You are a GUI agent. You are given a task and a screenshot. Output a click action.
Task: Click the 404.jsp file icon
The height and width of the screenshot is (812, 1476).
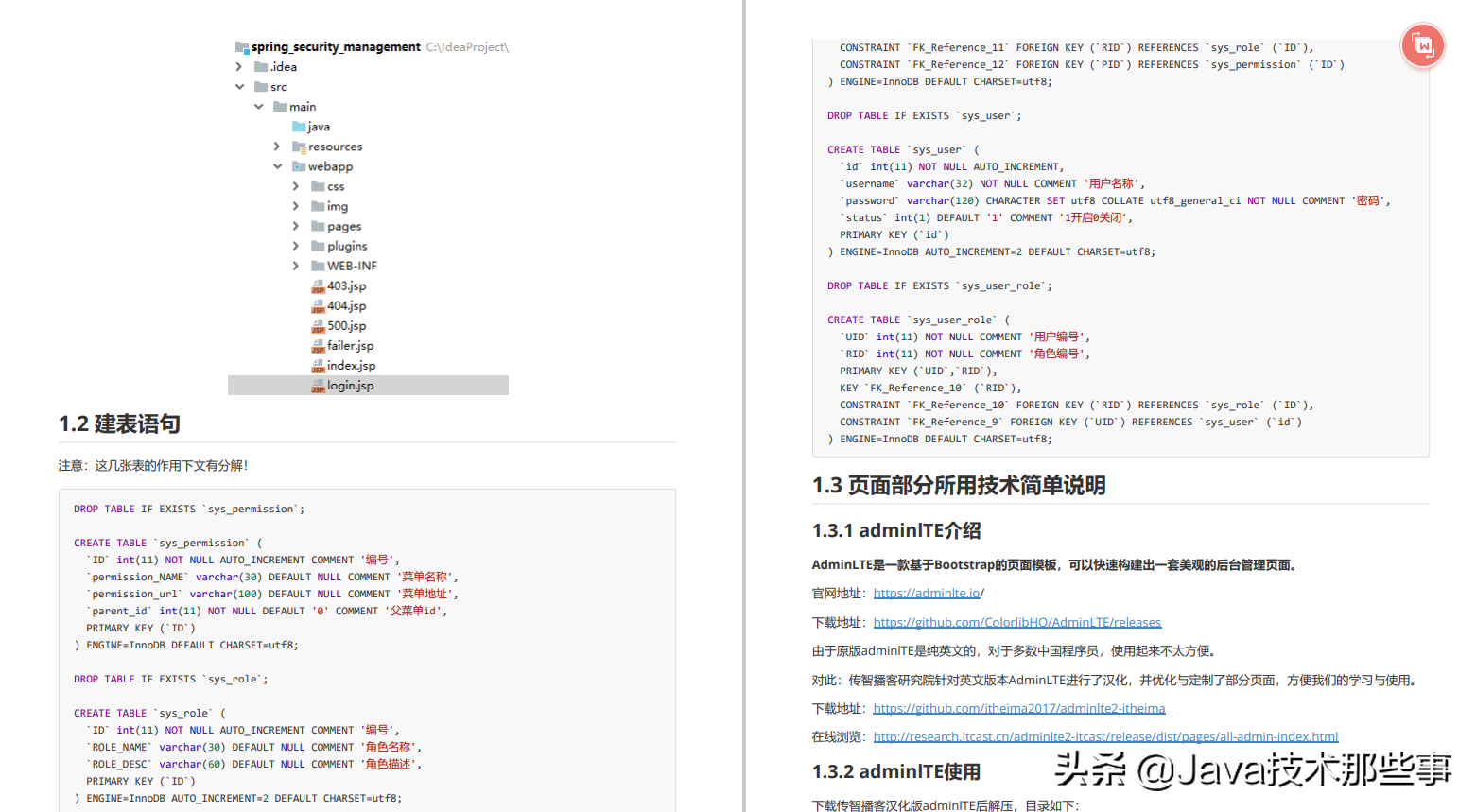point(318,306)
